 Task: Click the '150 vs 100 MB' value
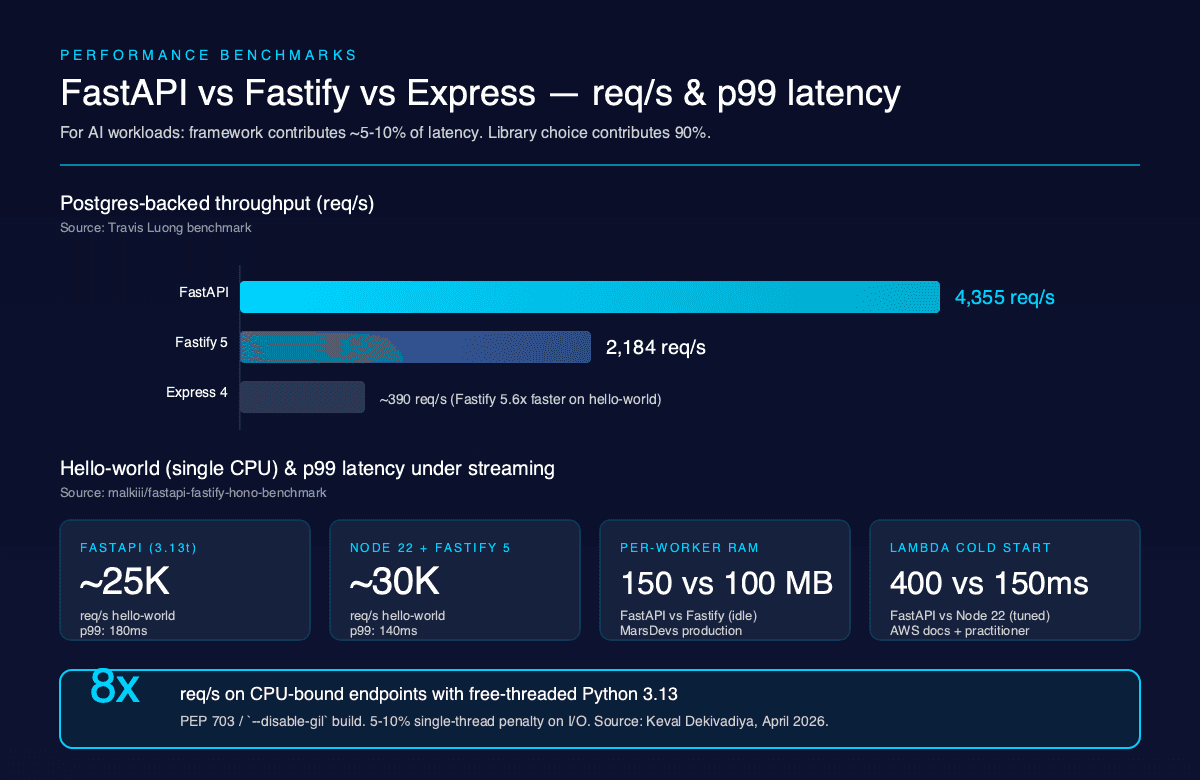(726, 583)
